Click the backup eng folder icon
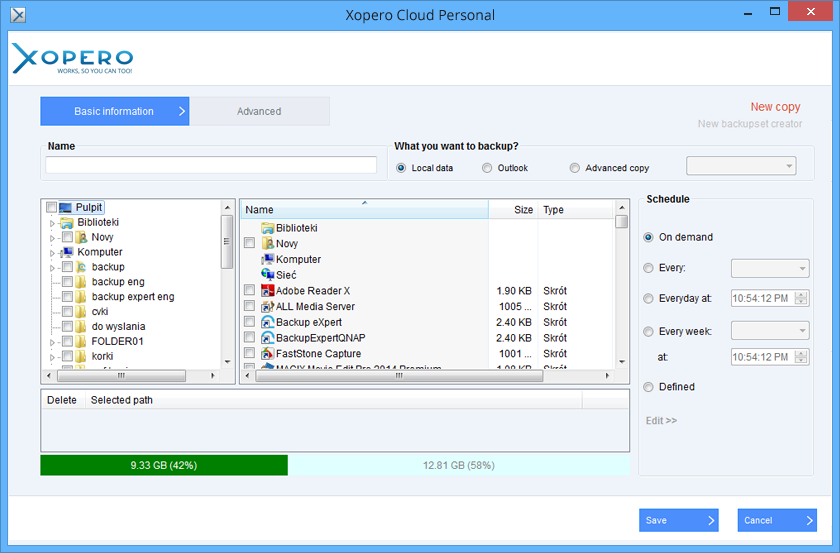 pyautogui.click(x=81, y=282)
